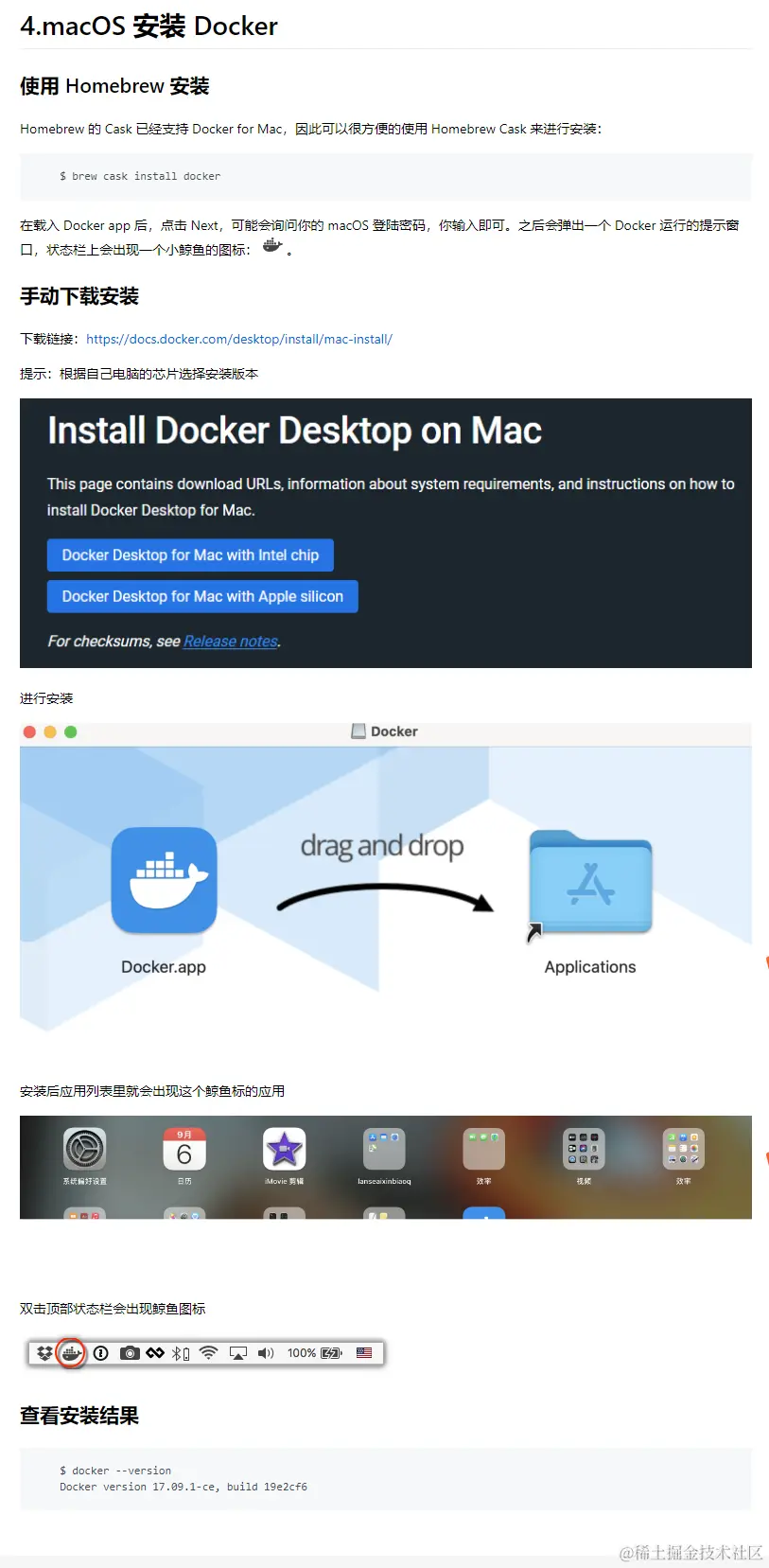
Task: Click the "4.macOS 安装 Docker" heading
Action: (149, 26)
